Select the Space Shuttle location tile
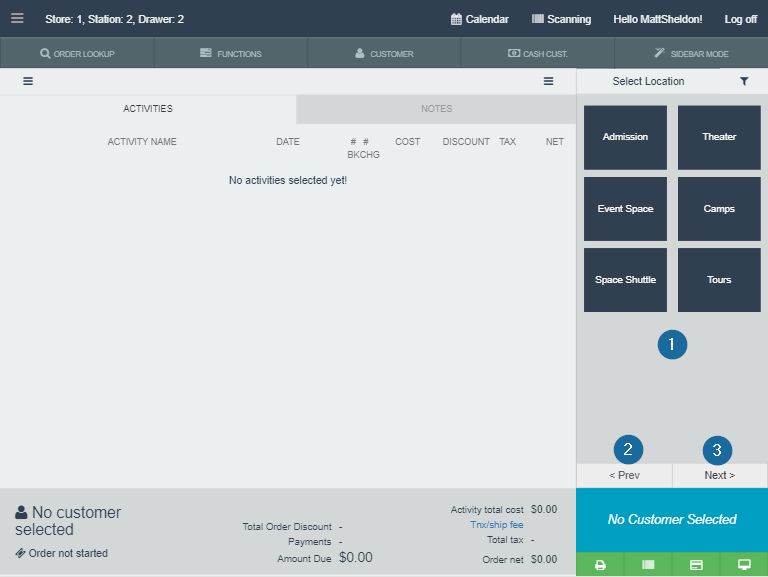This screenshot has height=577, width=768. (625, 280)
